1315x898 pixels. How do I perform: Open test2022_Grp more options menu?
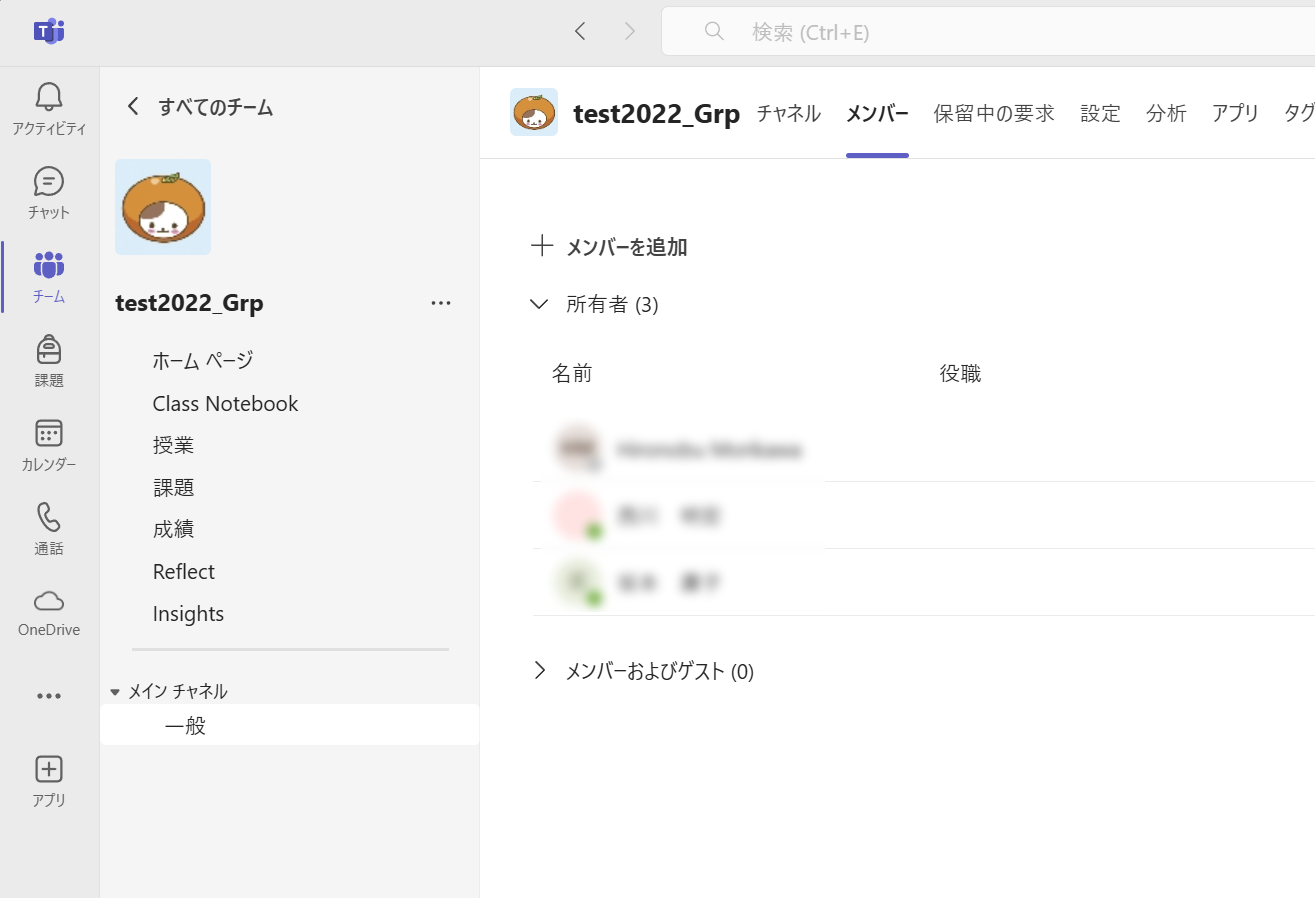[440, 303]
